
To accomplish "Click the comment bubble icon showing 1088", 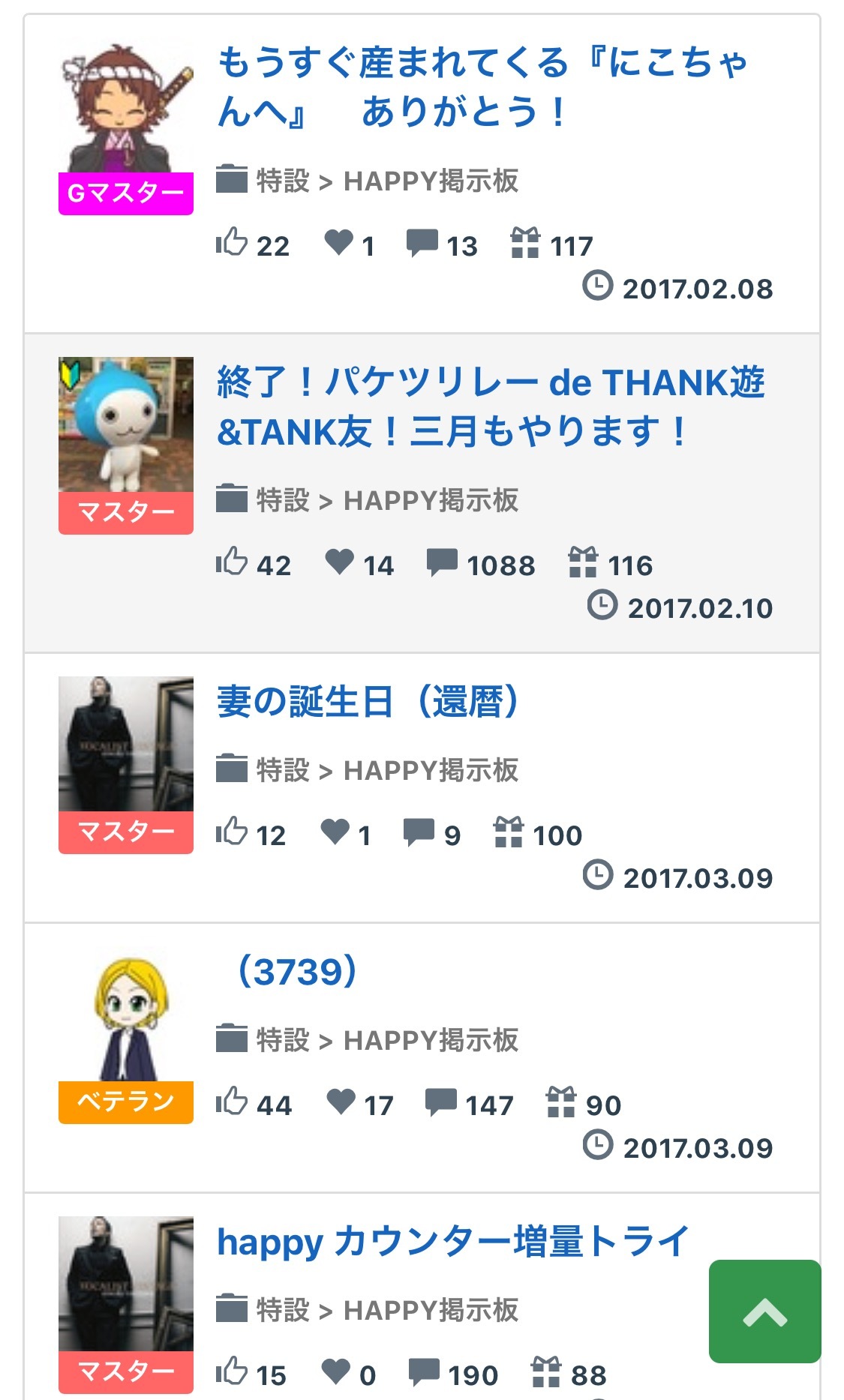I will [442, 562].
